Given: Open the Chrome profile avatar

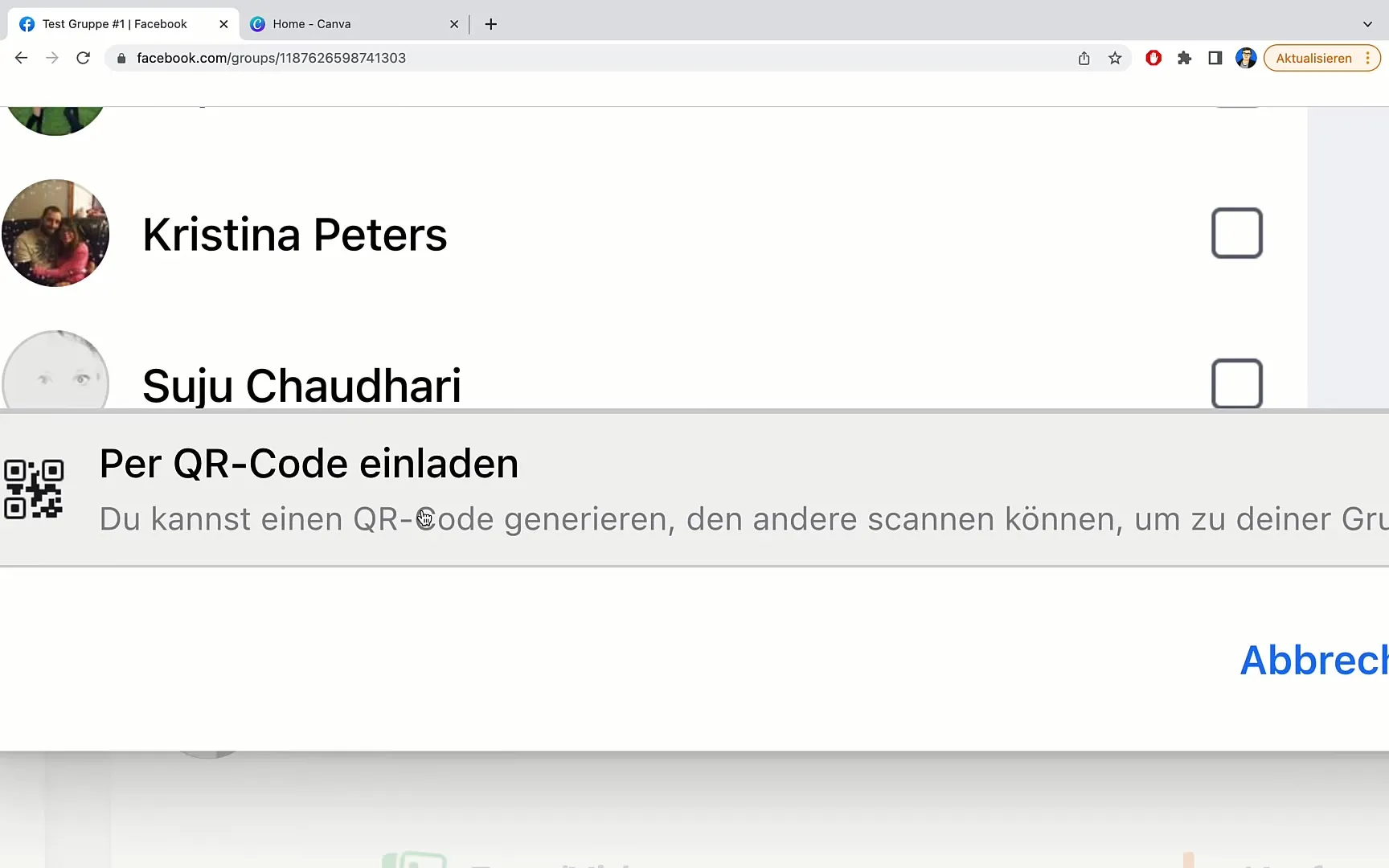Looking at the screenshot, I should [x=1246, y=58].
